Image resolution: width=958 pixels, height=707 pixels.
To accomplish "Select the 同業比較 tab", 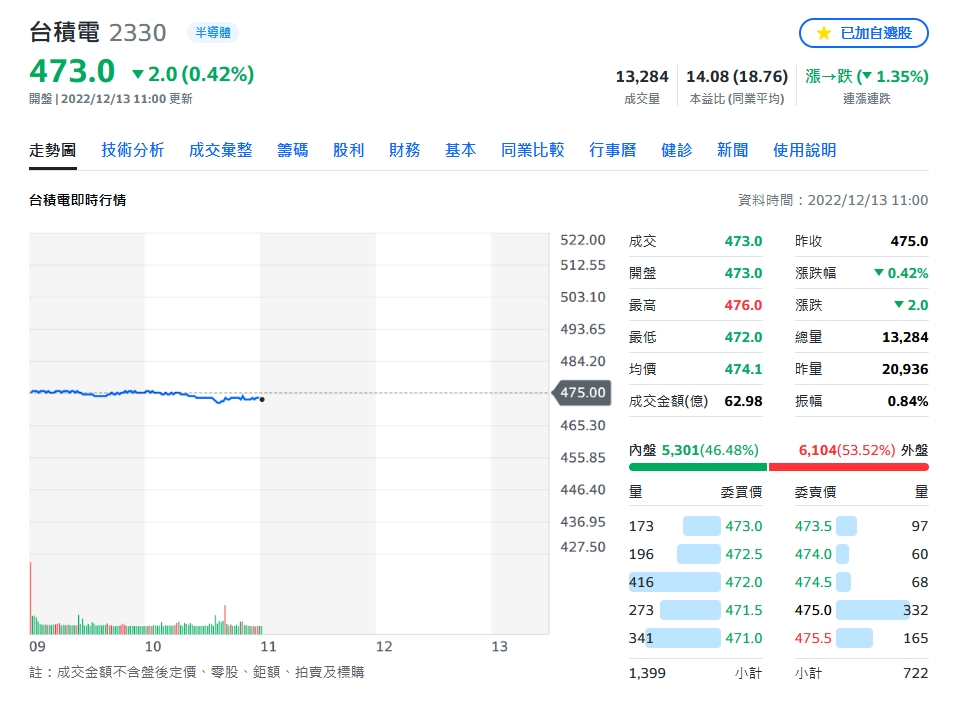I will click(x=532, y=150).
